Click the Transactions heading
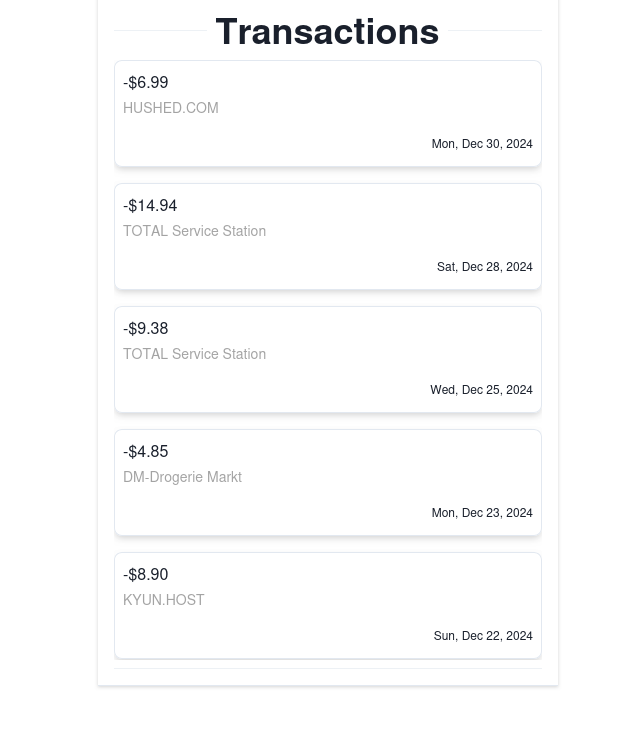 pyautogui.click(x=327, y=31)
